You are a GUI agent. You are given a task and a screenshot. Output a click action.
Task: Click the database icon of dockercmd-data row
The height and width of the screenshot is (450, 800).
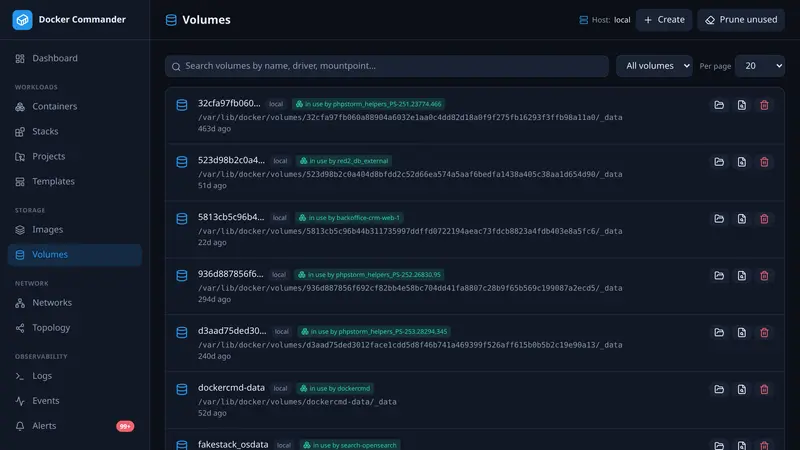182,389
